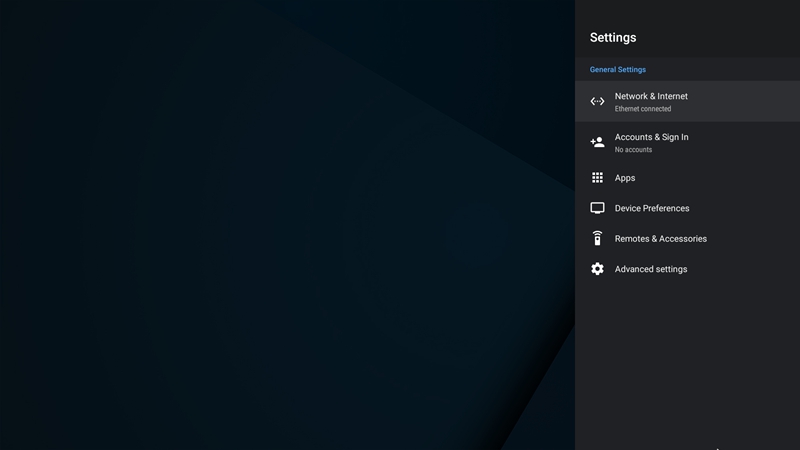800x450 pixels.
Task: Click the Apps grid icon
Action: tap(597, 178)
